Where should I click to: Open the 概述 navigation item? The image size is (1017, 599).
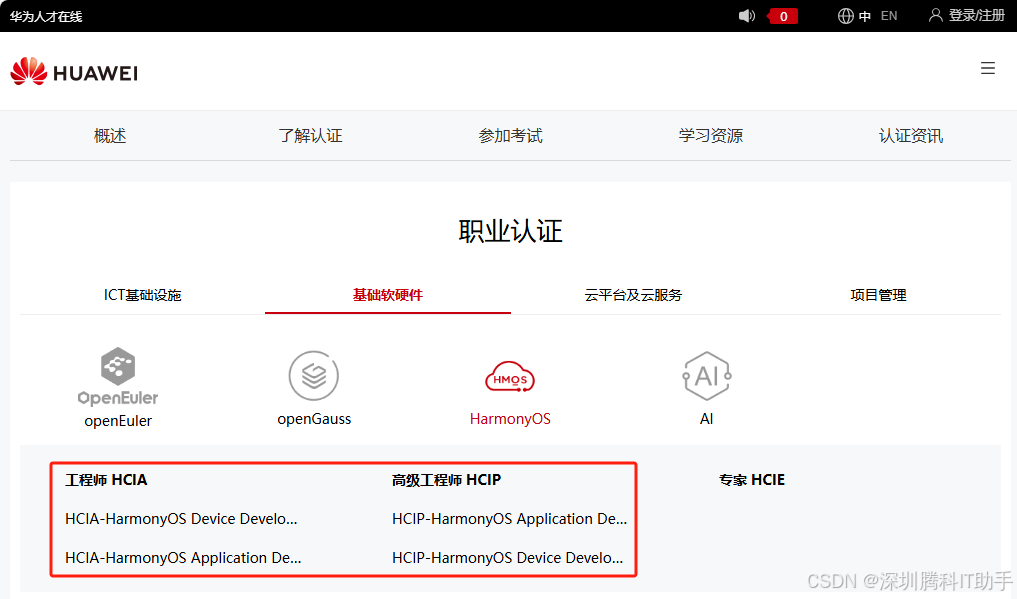pos(110,135)
